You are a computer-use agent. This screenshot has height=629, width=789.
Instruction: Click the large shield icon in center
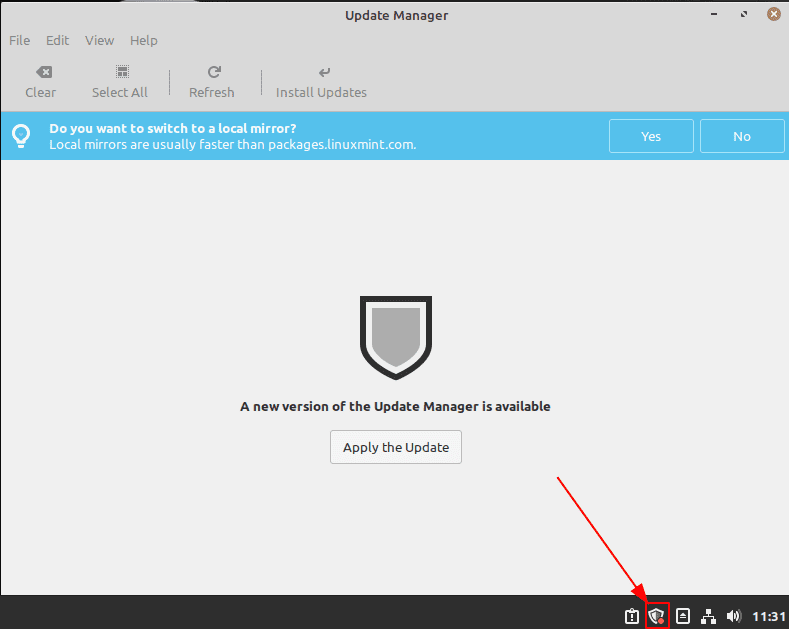click(x=396, y=337)
